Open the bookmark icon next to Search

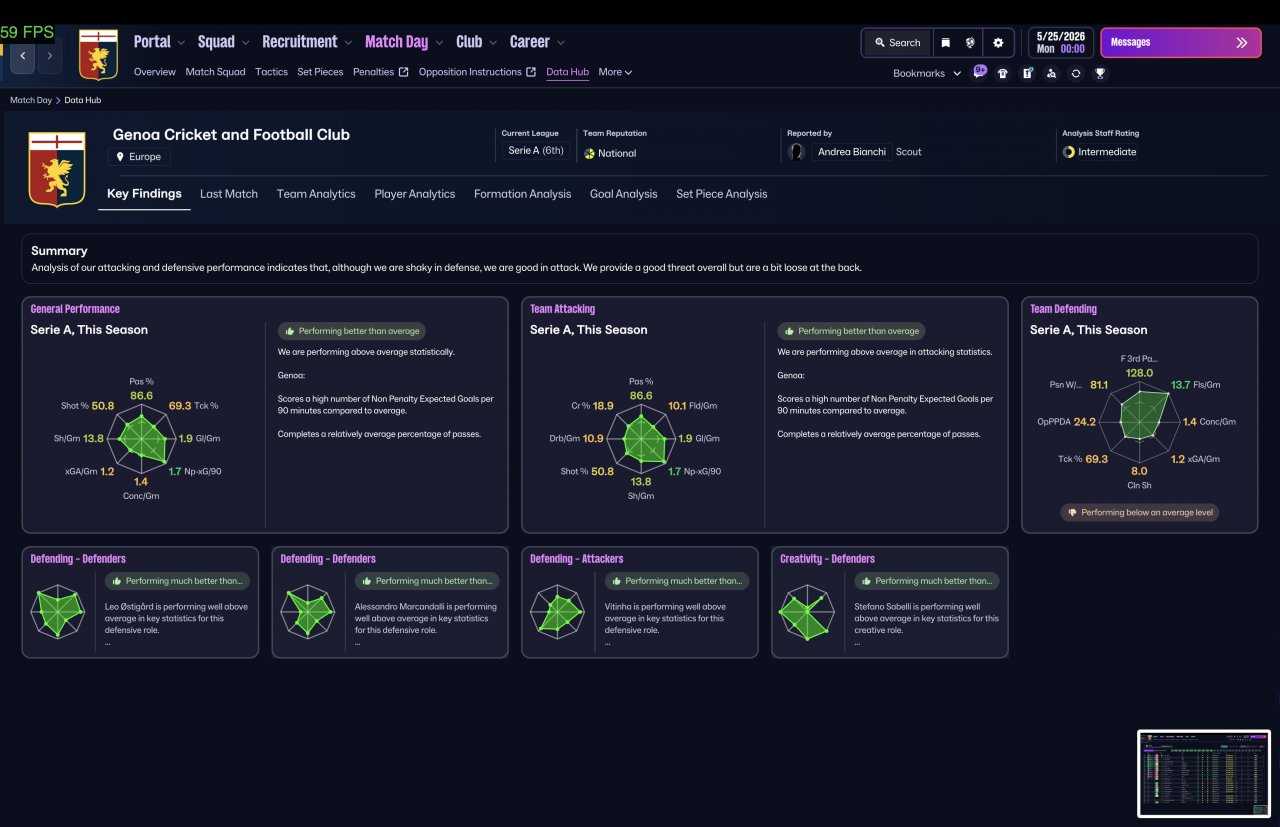[x=945, y=43]
